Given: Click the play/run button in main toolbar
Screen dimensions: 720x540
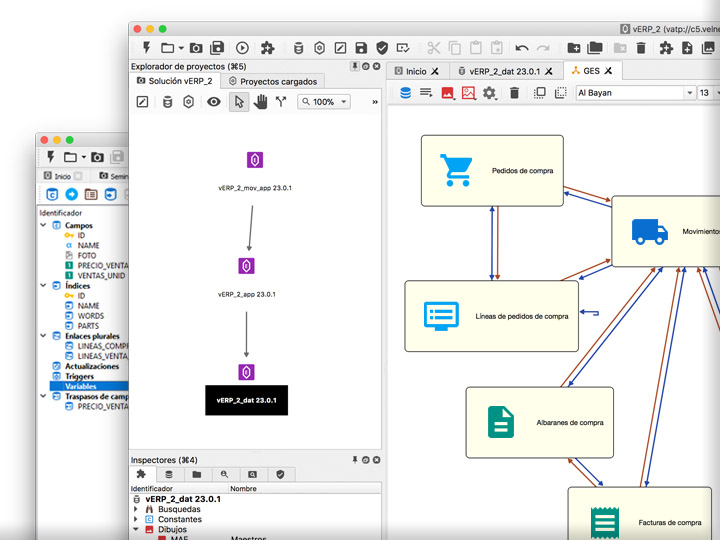Looking at the screenshot, I should 242,48.
